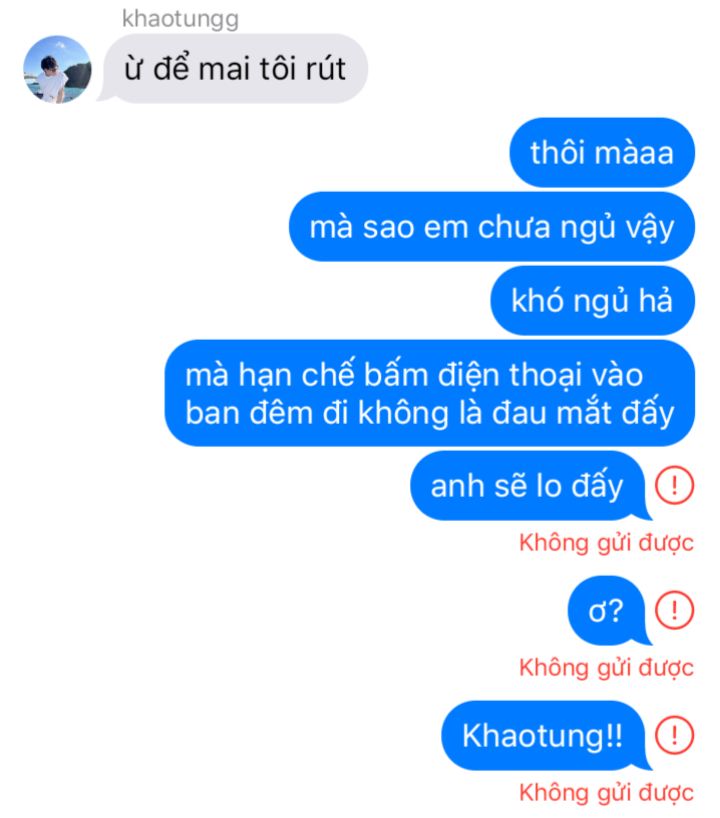Select the 'thôi màaa' message bubble

[x=602, y=152]
